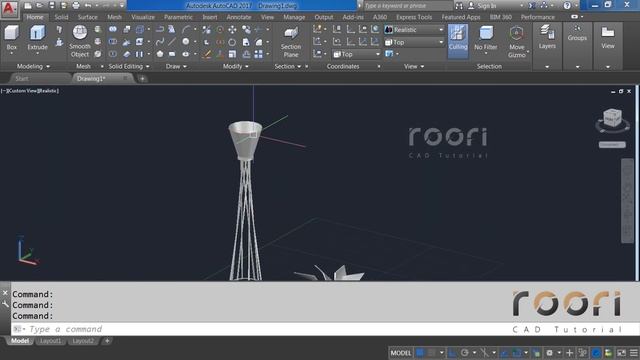The height and width of the screenshot is (360, 640).
Task: Click the Undo arrow in quick access
Action: coord(88,6)
